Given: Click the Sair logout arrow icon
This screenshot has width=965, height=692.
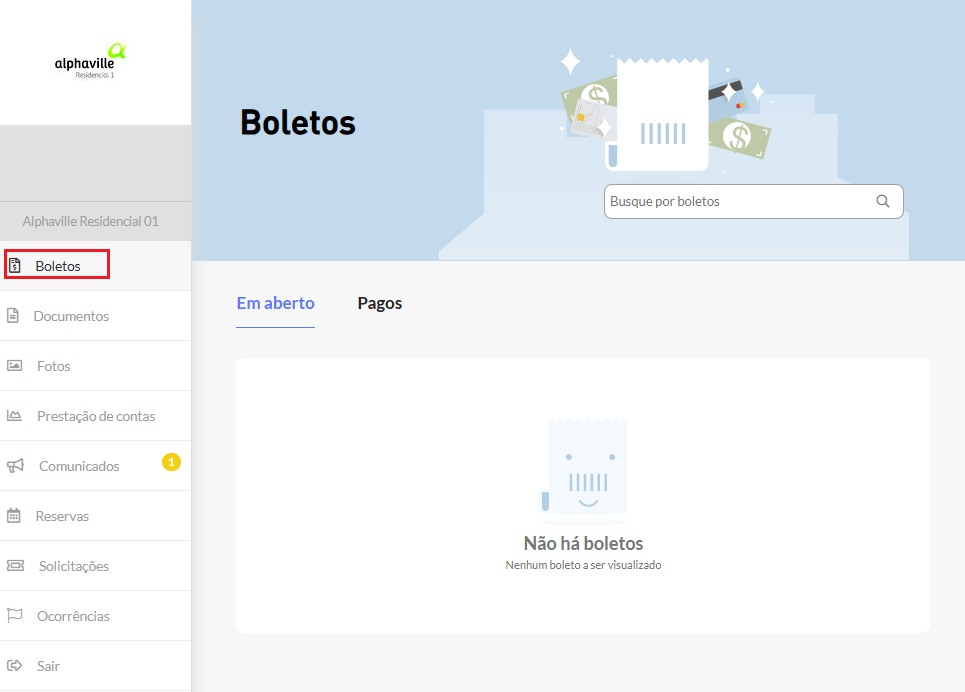Looking at the screenshot, I should click(x=14, y=666).
